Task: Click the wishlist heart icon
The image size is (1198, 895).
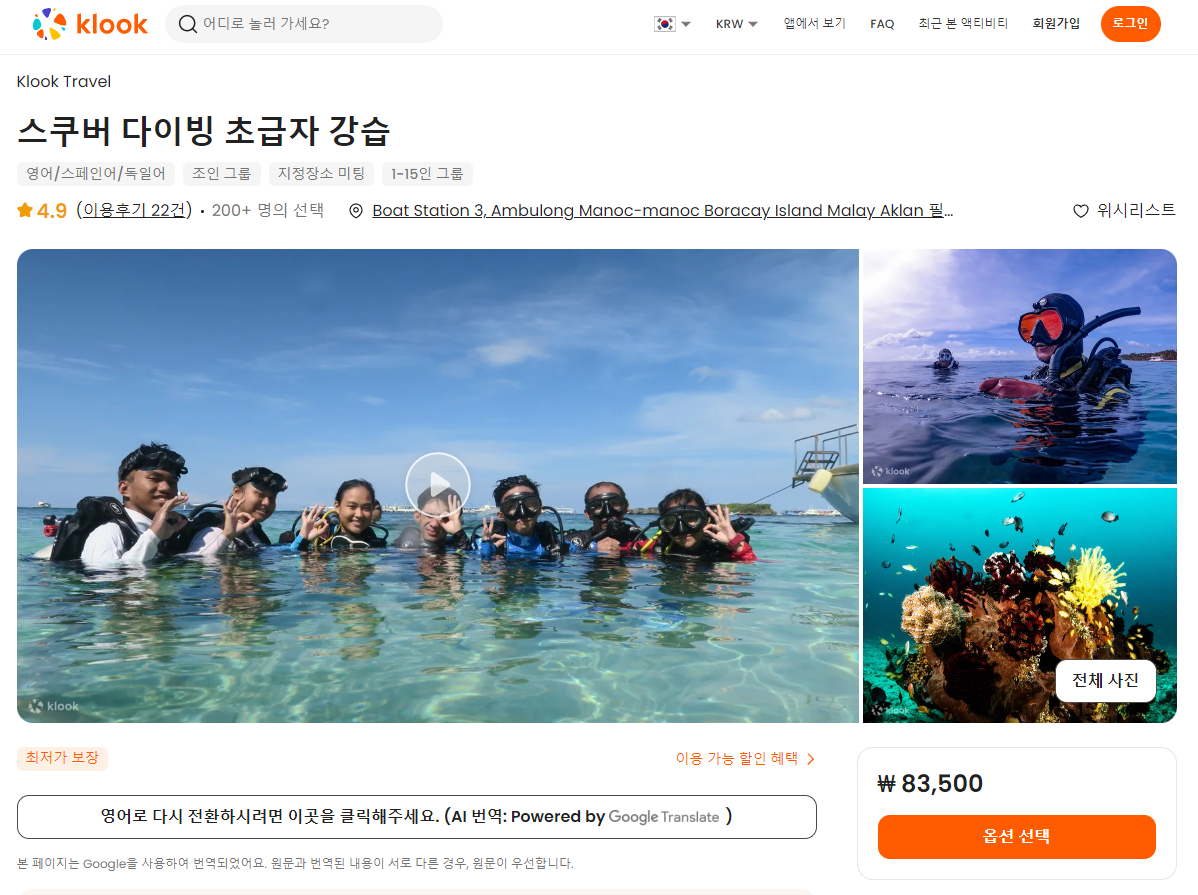Action: (1080, 211)
